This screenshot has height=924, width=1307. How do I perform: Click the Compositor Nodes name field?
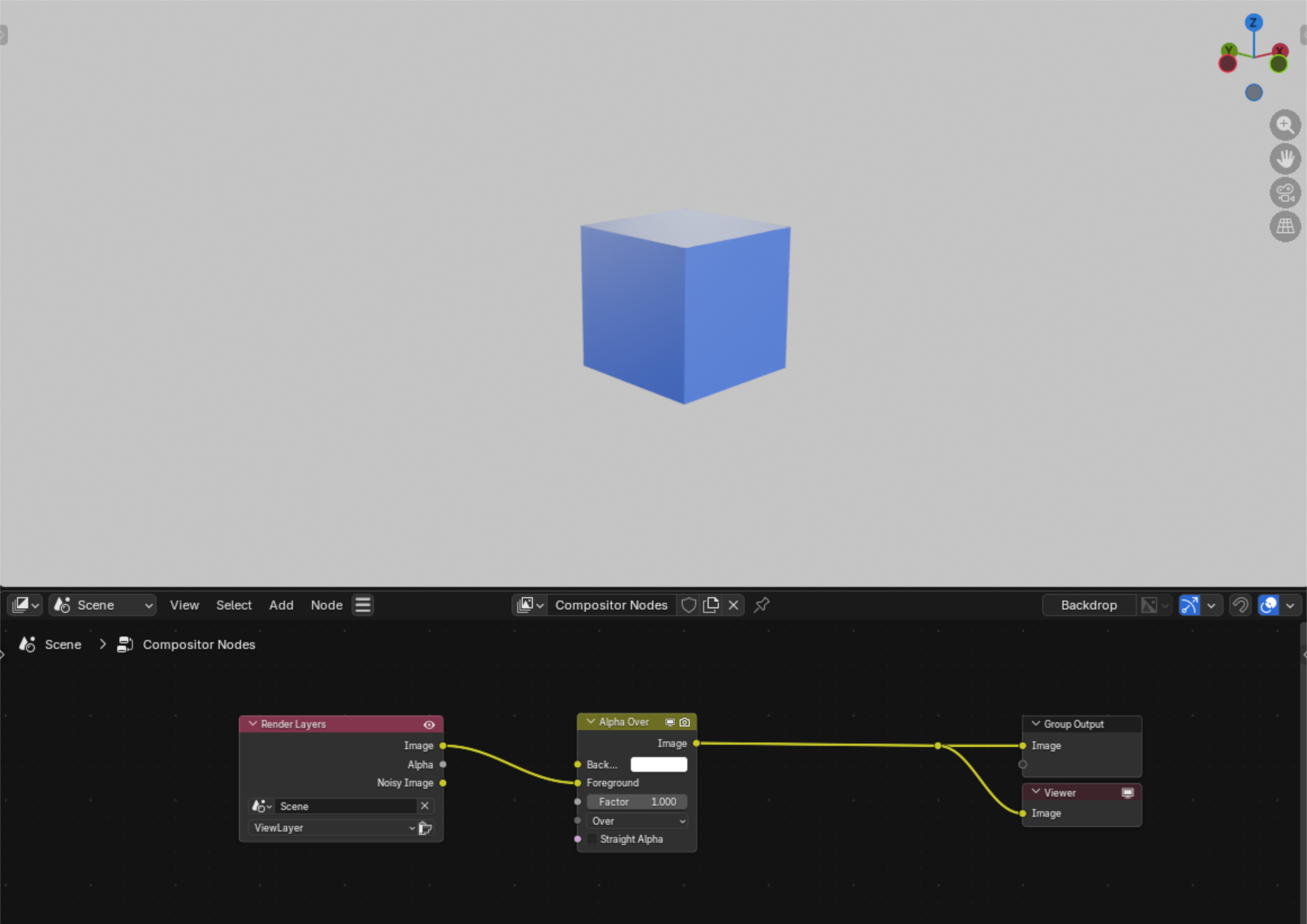[x=611, y=605]
